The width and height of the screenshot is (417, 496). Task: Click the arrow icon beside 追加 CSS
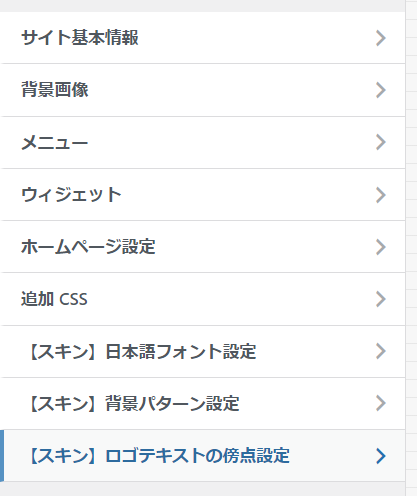click(381, 299)
